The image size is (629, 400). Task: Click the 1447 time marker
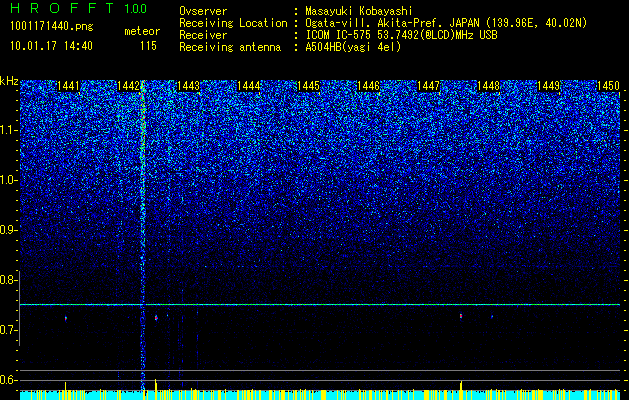[428, 86]
